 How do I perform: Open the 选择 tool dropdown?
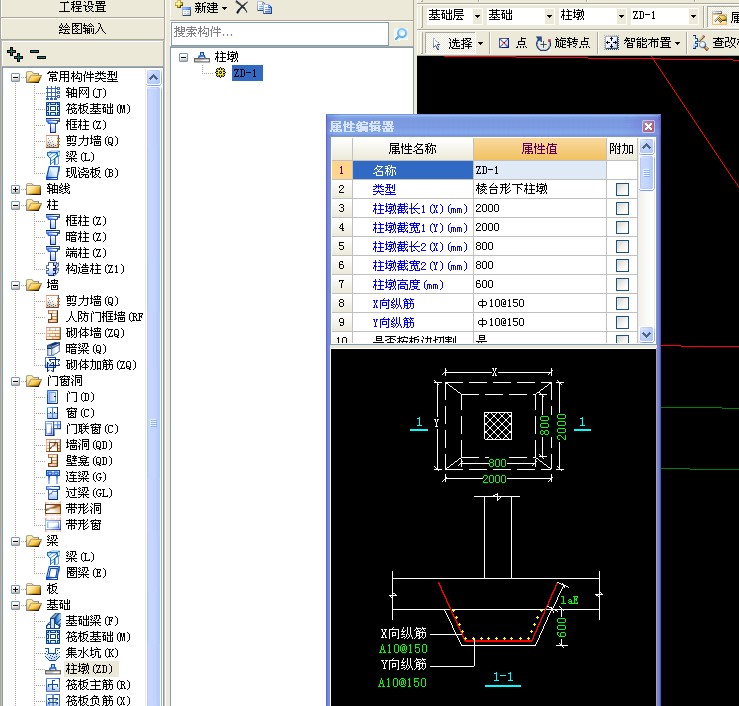[x=480, y=43]
